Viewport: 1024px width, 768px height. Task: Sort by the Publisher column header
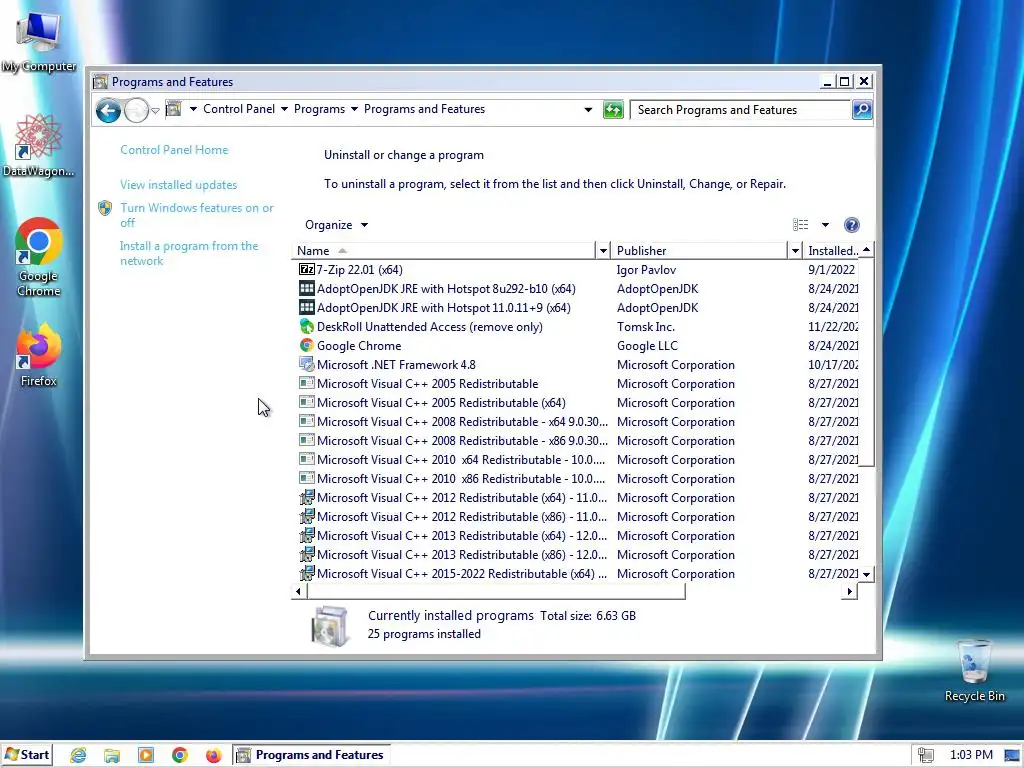coord(699,250)
